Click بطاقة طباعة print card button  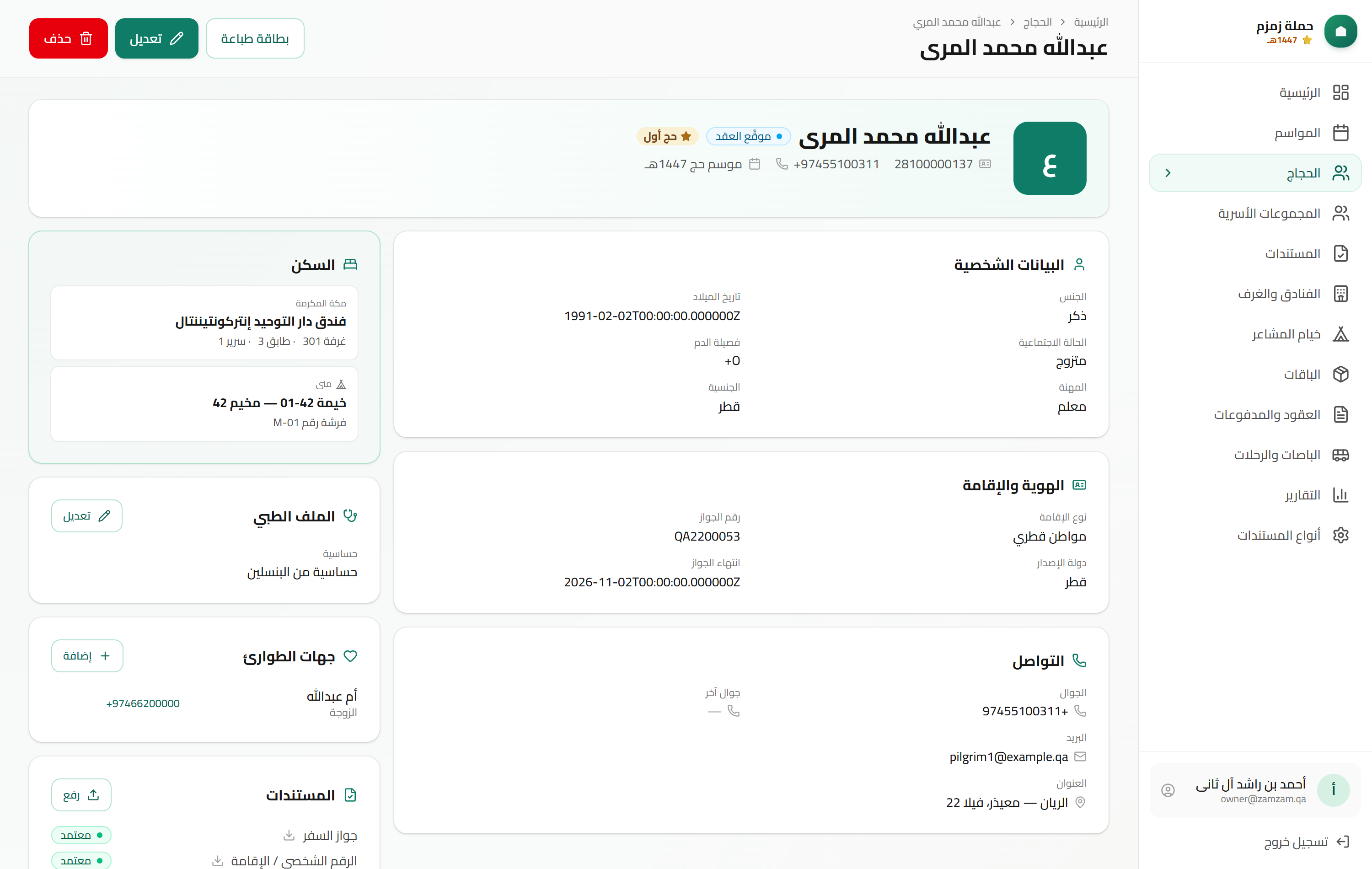[255, 38]
